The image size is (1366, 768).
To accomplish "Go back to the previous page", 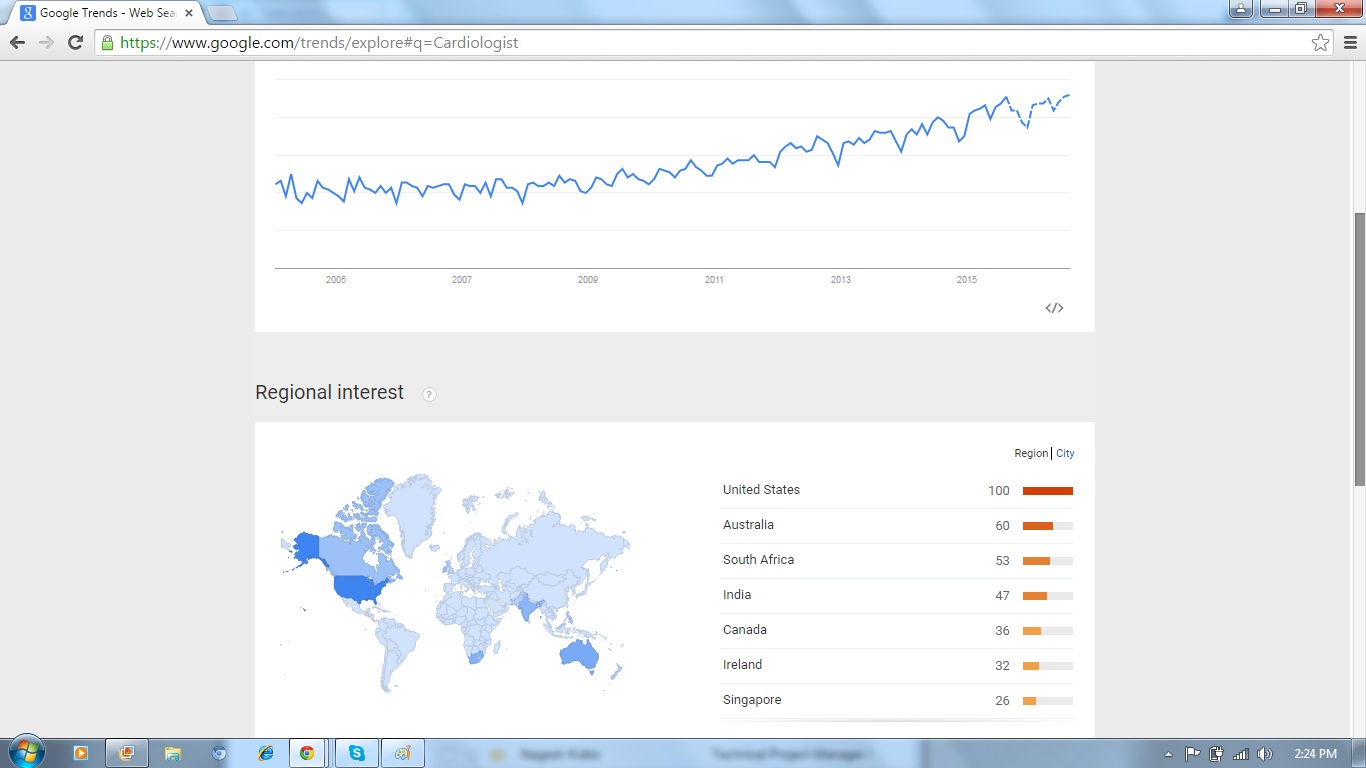I will point(17,42).
